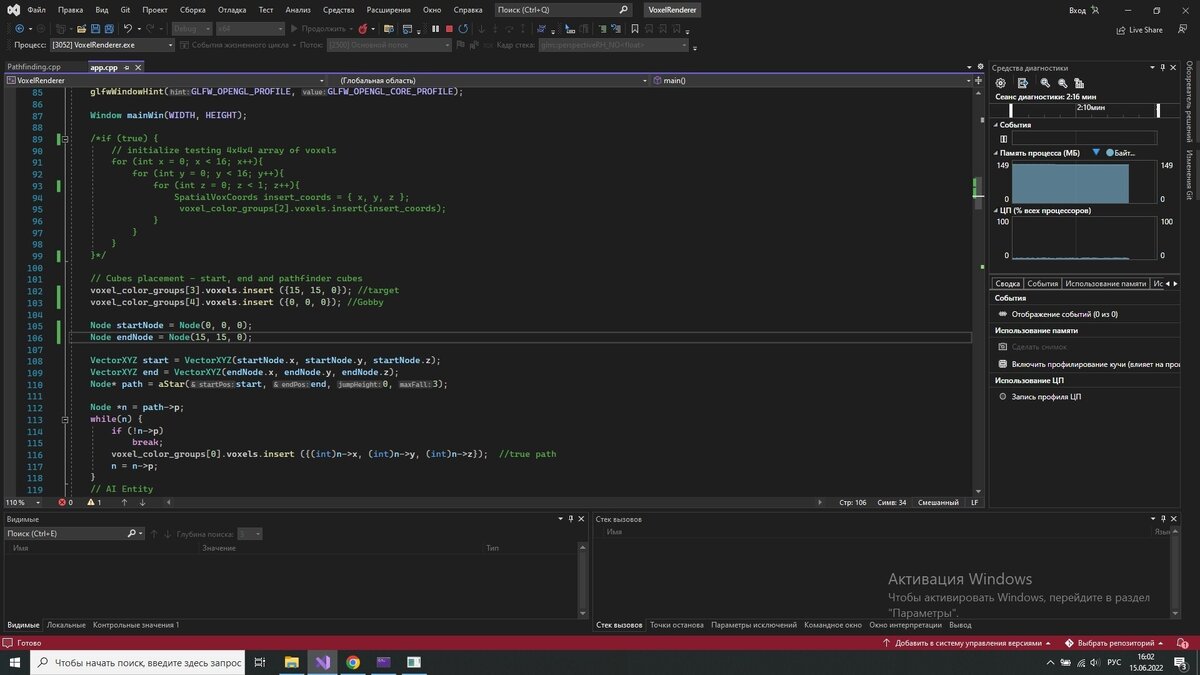Click the Navigate Backward icon
Viewport: 1200px width, 675px height.
(x=19, y=29)
